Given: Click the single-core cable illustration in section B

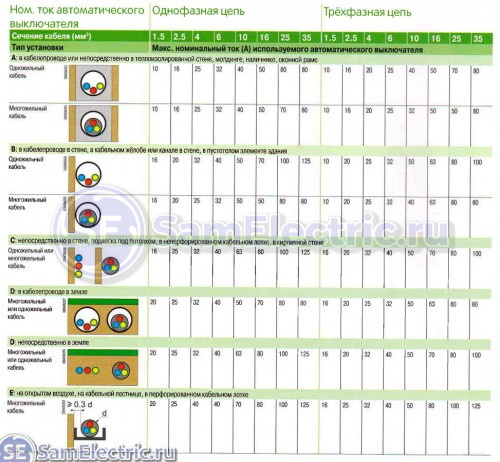Looking at the screenshot, I should click(x=85, y=175).
